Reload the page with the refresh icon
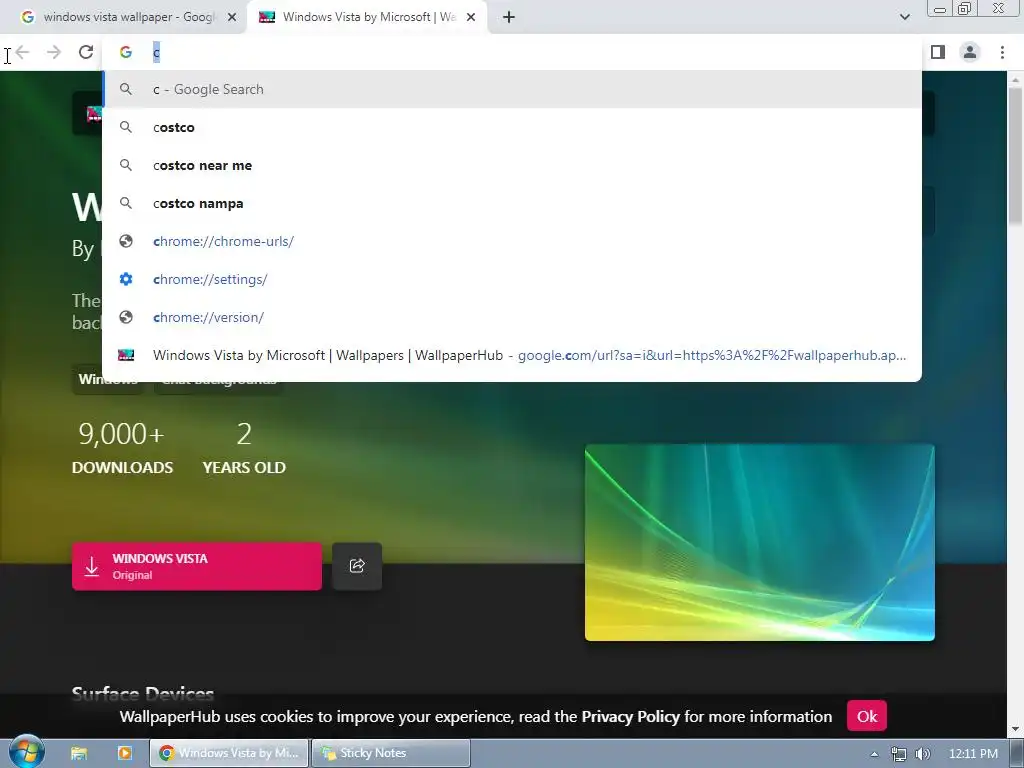The image size is (1024, 768). pyautogui.click(x=86, y=52)
